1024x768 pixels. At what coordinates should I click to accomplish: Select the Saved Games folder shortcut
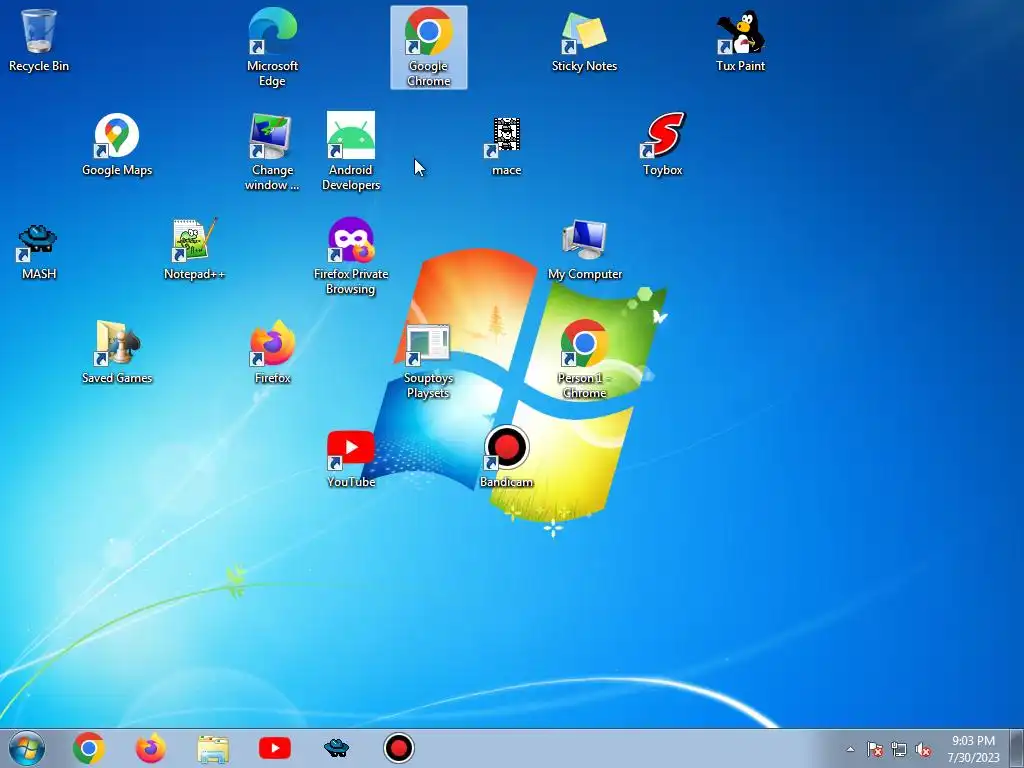pyautogui.click(x=117, y=353)
